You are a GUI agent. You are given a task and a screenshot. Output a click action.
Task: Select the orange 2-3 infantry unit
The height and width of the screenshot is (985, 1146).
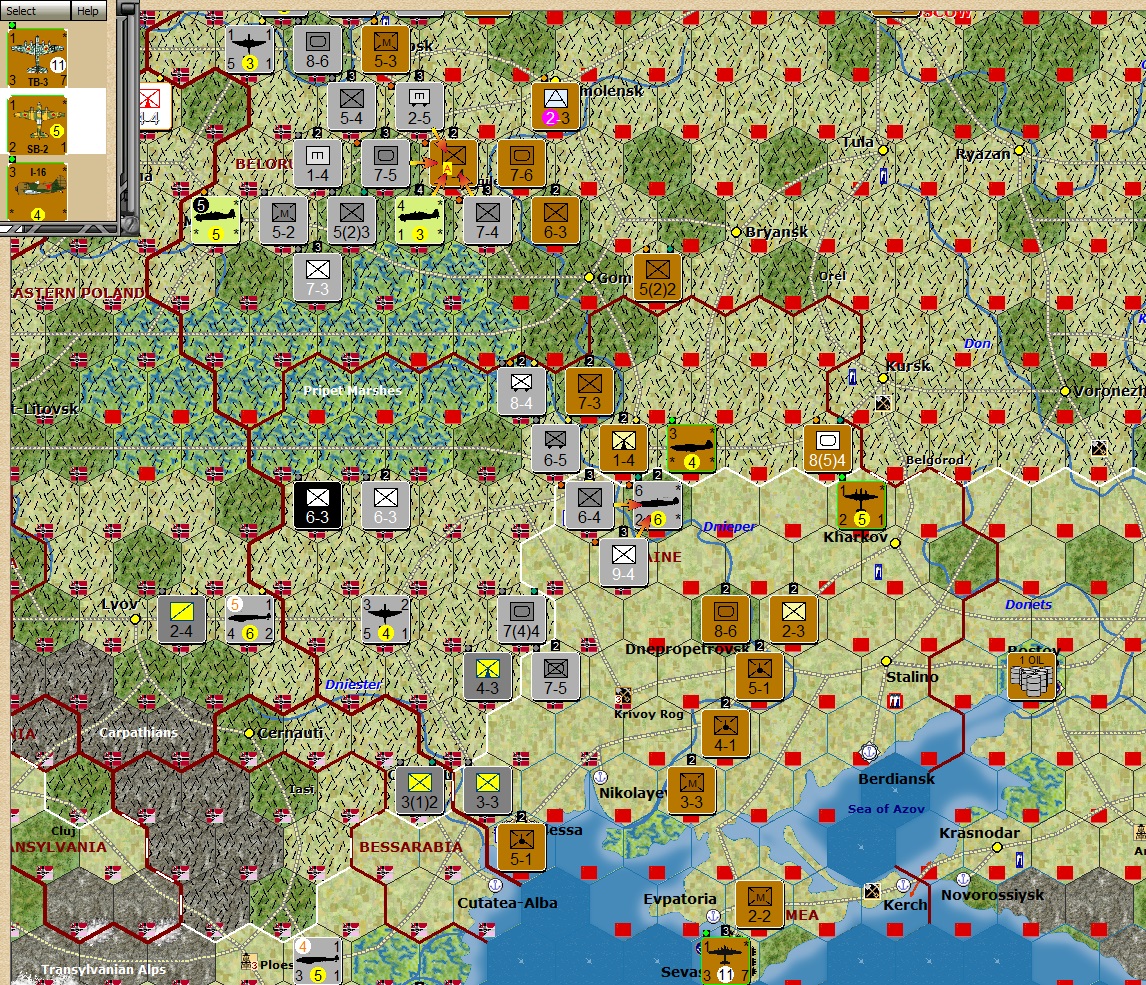[793, 618]
